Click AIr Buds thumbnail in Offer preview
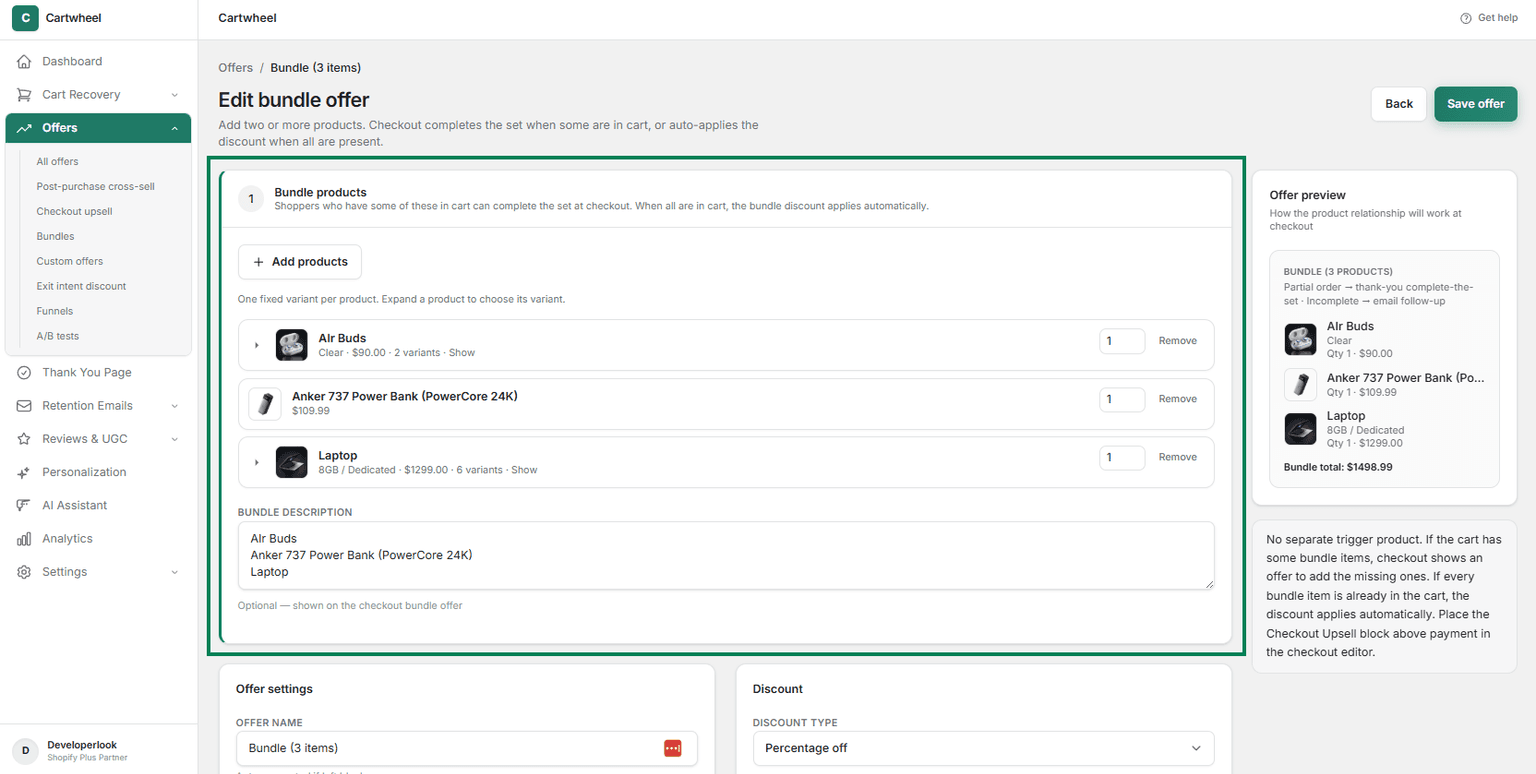Image resolution: width=1536 pixels, height=774 pixels. (x=1300, y=340)
